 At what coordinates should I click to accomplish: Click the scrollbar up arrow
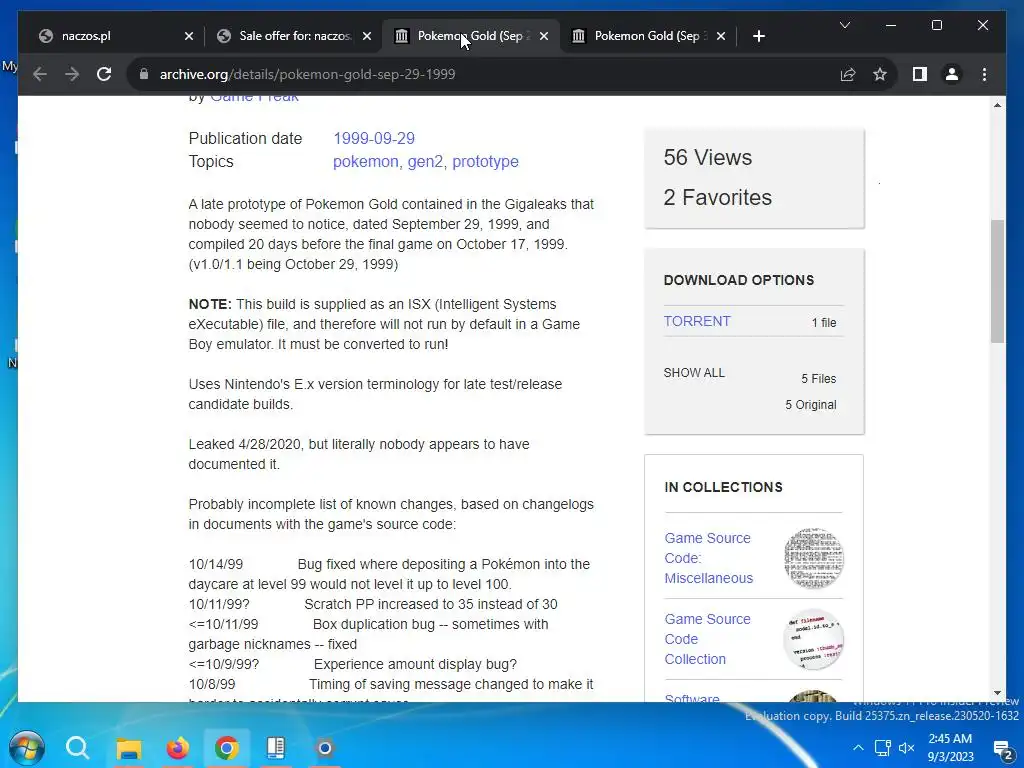[x=997, y=105]
